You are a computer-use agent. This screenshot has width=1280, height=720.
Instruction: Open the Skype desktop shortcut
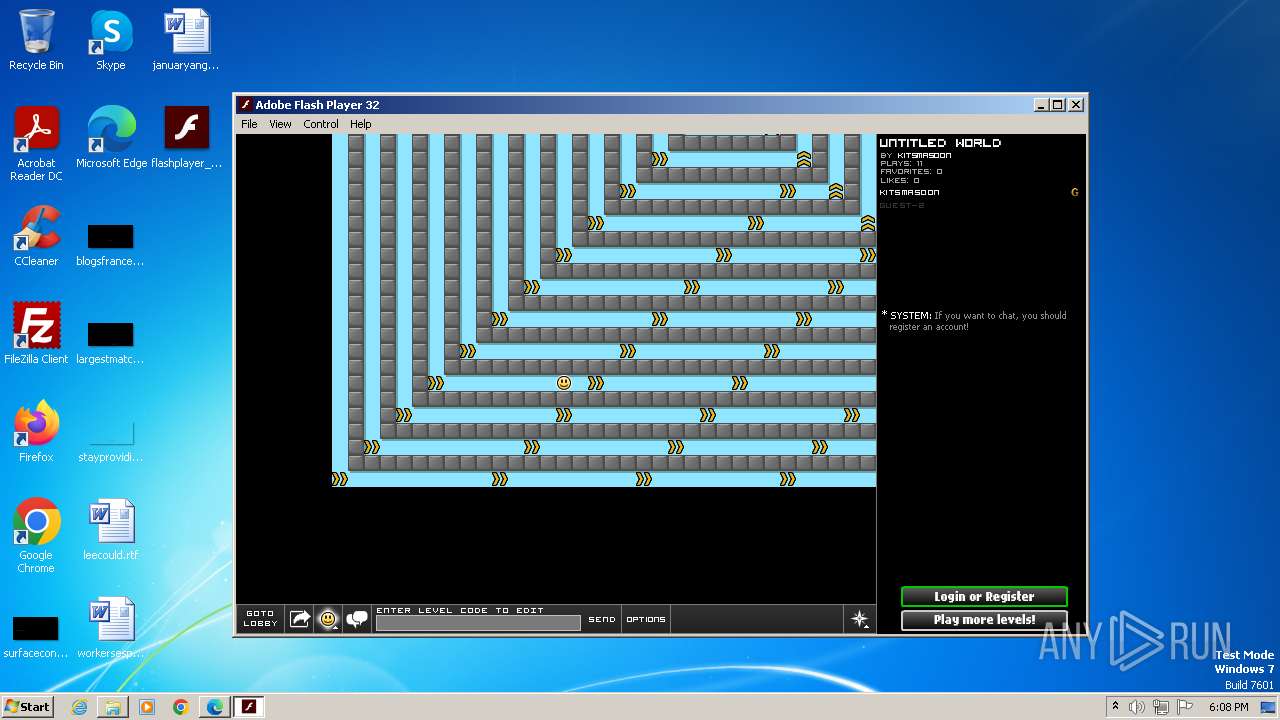tap(110, 40)
